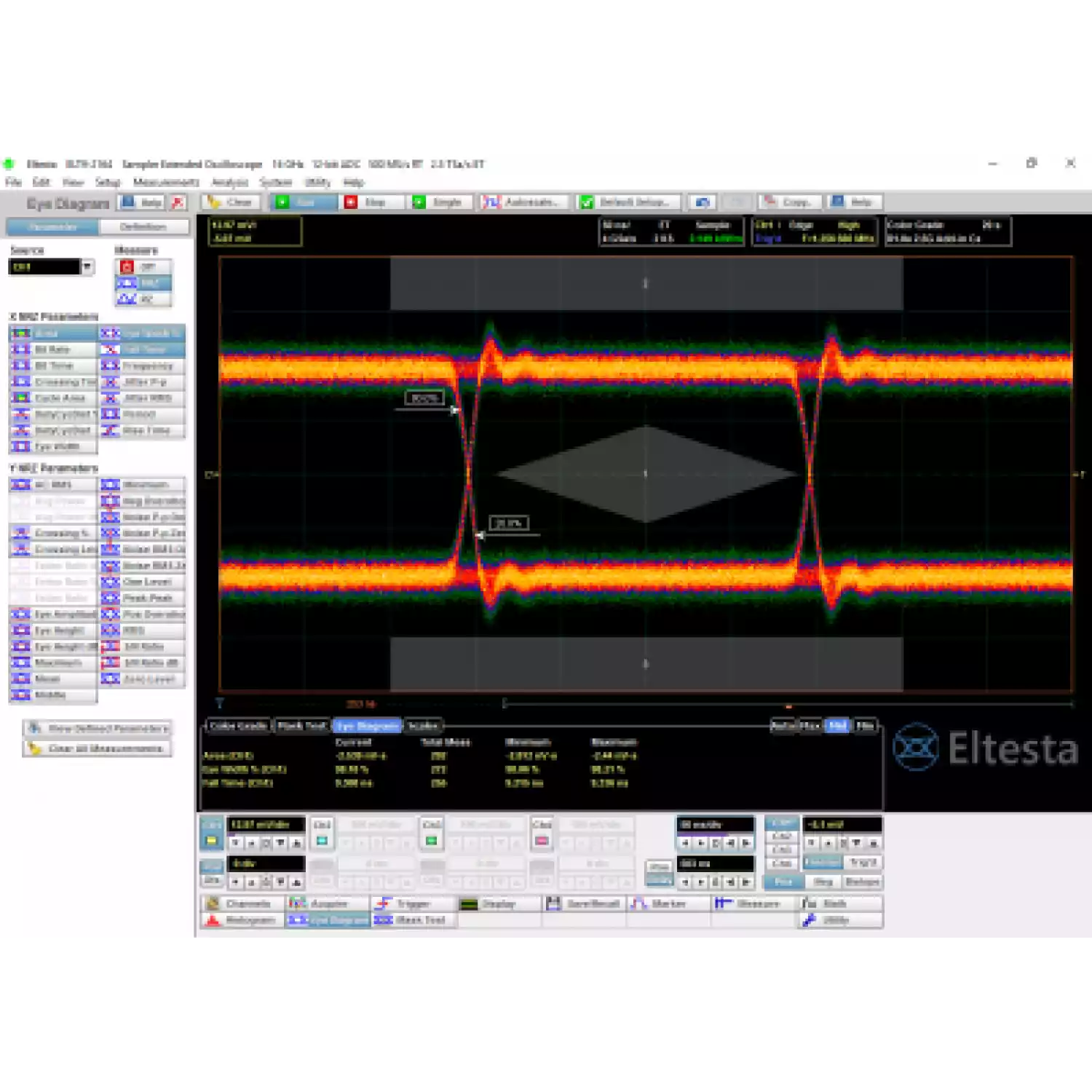The height and width of the screenshot is (1092, 1092).
Task: Open the Source channel dropdown
Action: [x=87, y=267]
